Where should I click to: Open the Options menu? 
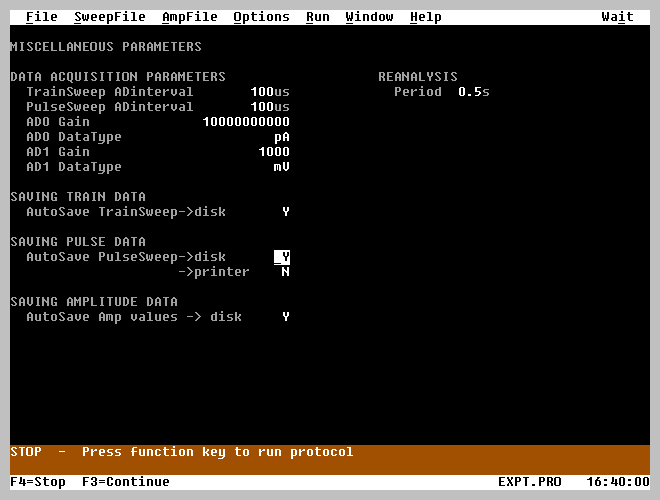point(261,17)
